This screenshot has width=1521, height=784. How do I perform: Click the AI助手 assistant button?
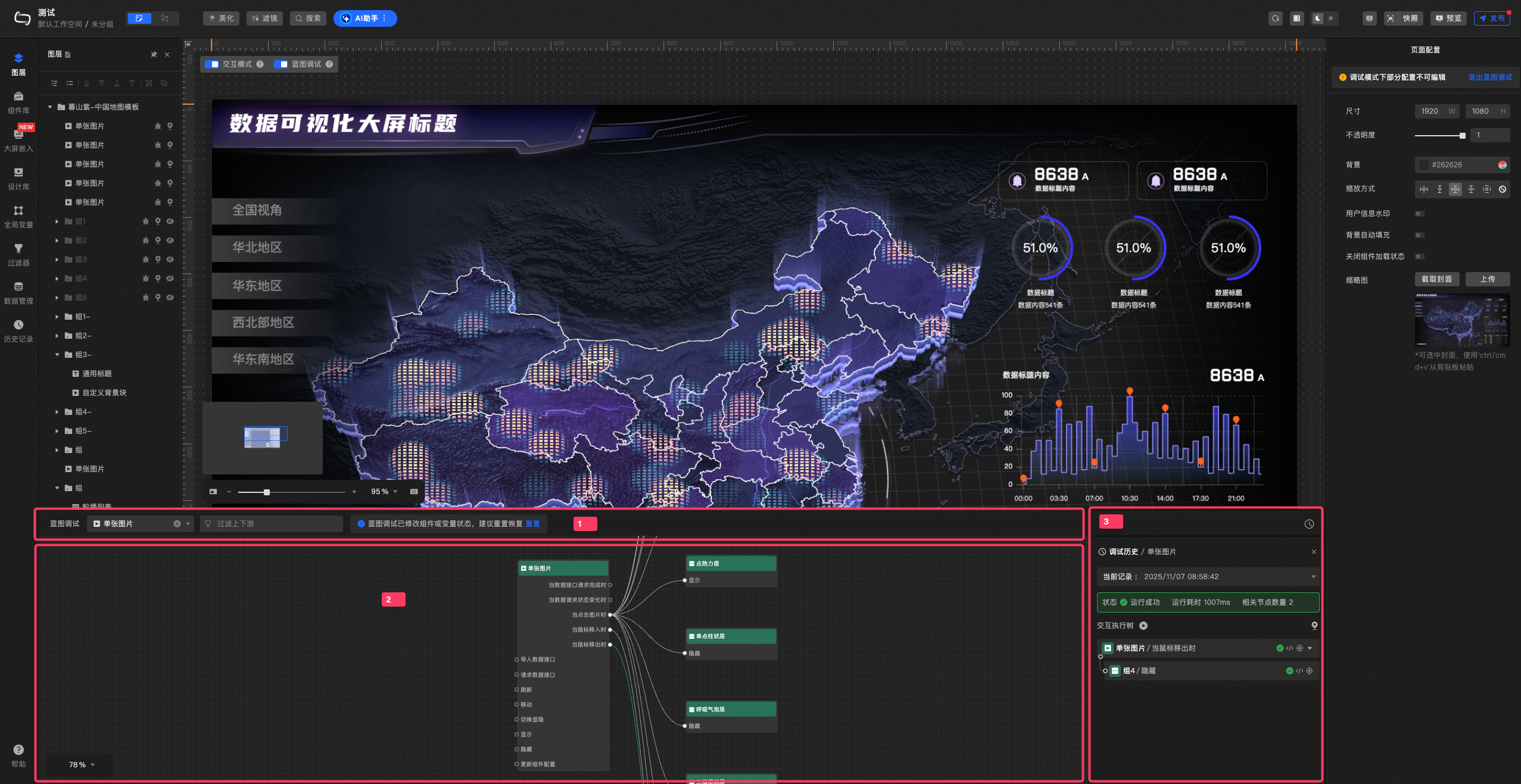[x=364, y=18]
